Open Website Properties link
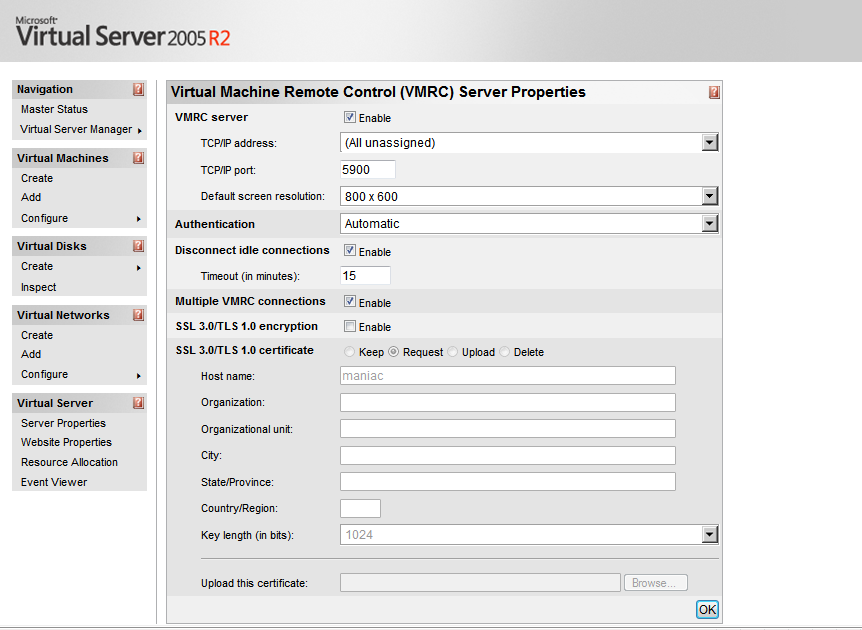The height and width of the screenshot is (630, 862). (66, 442)
